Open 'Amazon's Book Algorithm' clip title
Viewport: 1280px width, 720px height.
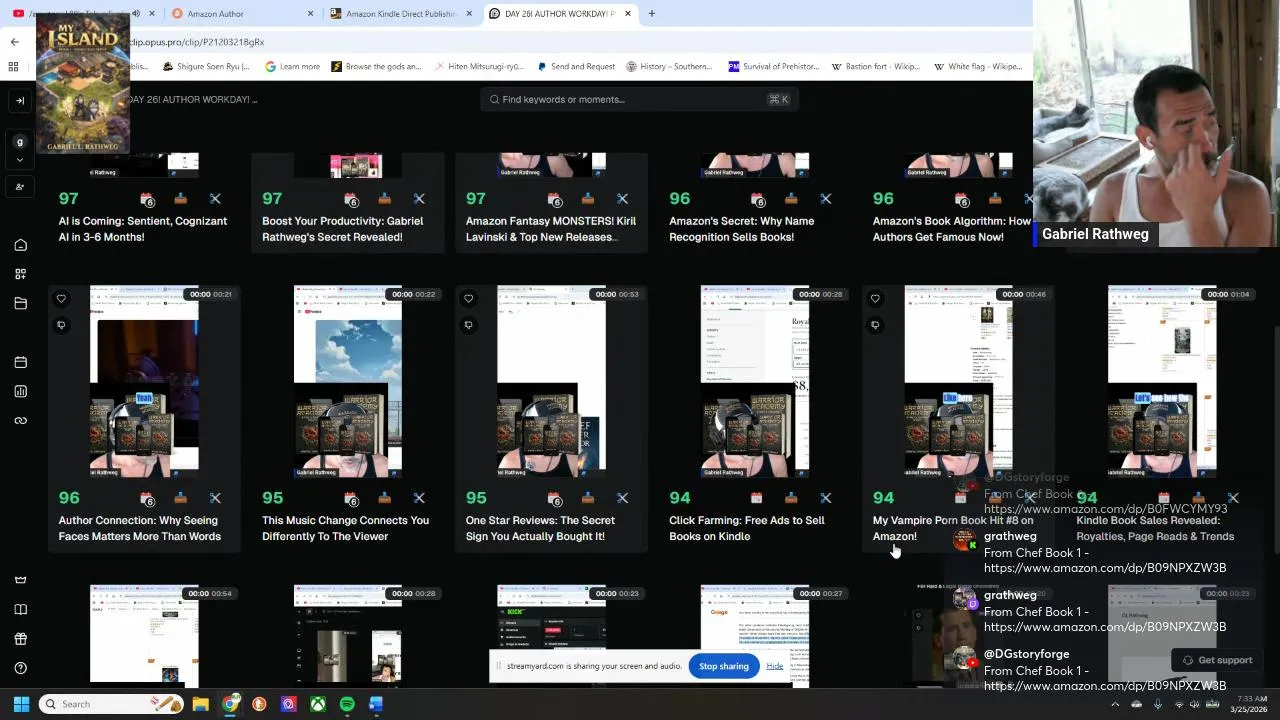pos(951,229)
